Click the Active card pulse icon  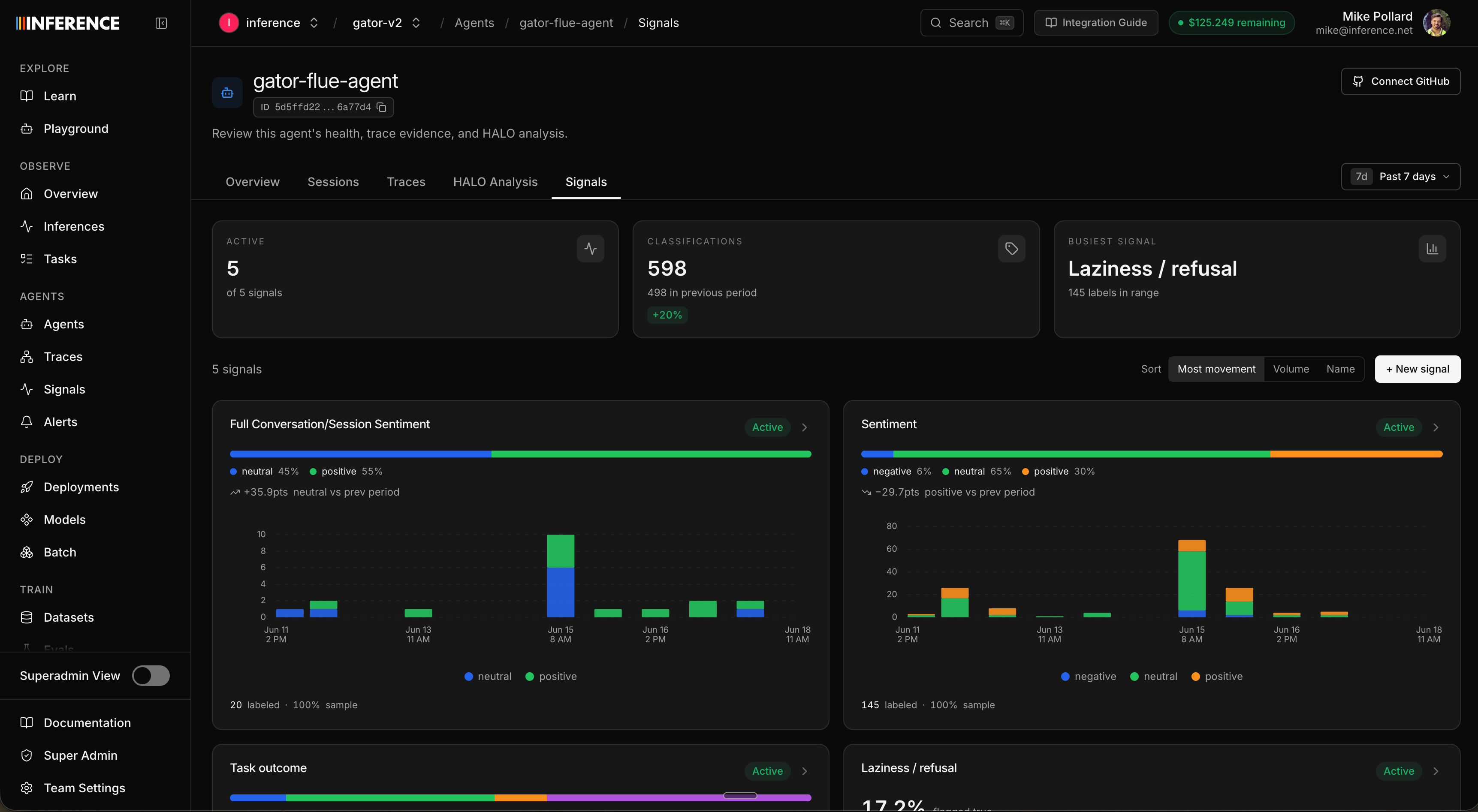pyautogui.click(x=591, y=249)
